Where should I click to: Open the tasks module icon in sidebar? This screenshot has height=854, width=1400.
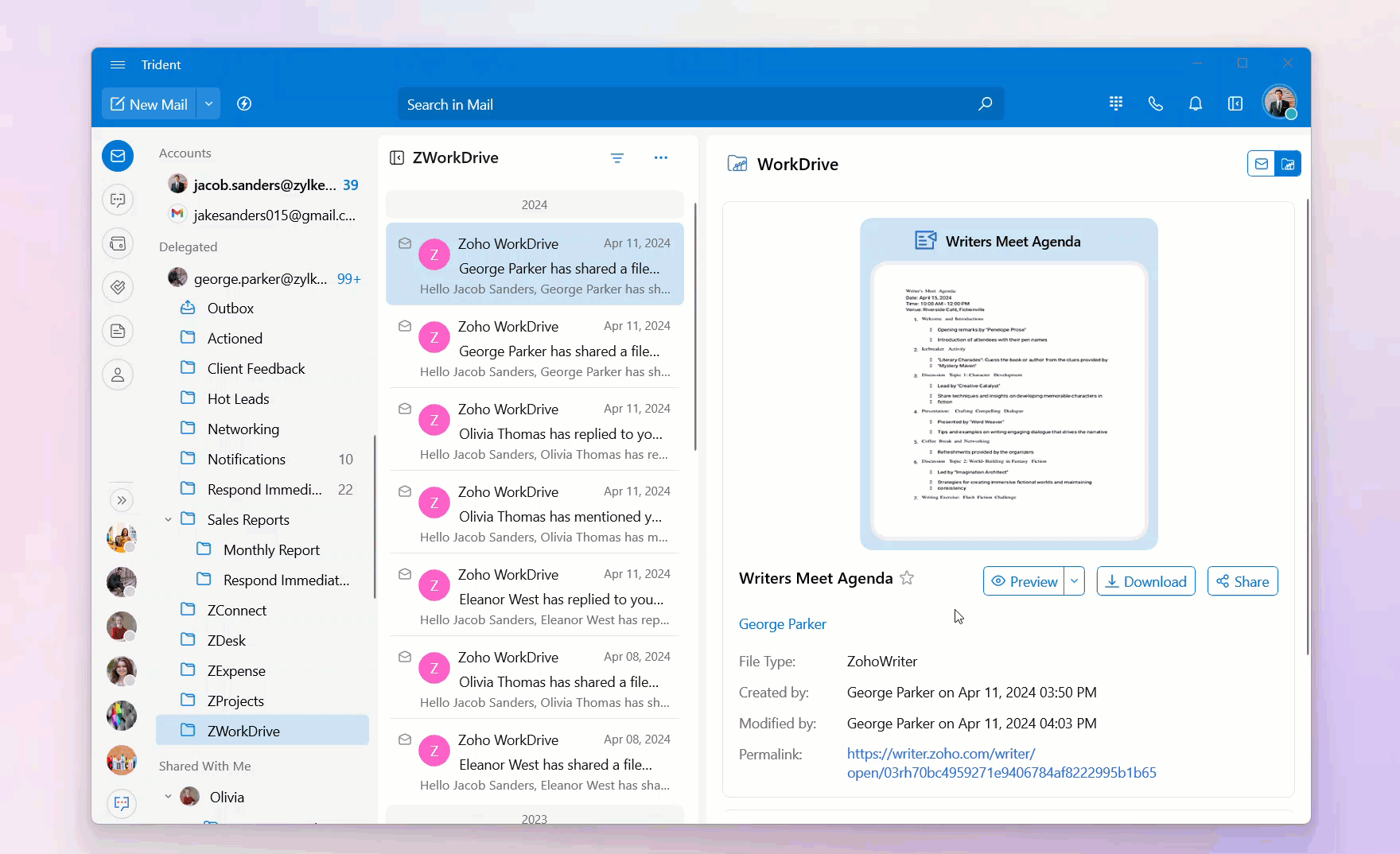(118, 287)
